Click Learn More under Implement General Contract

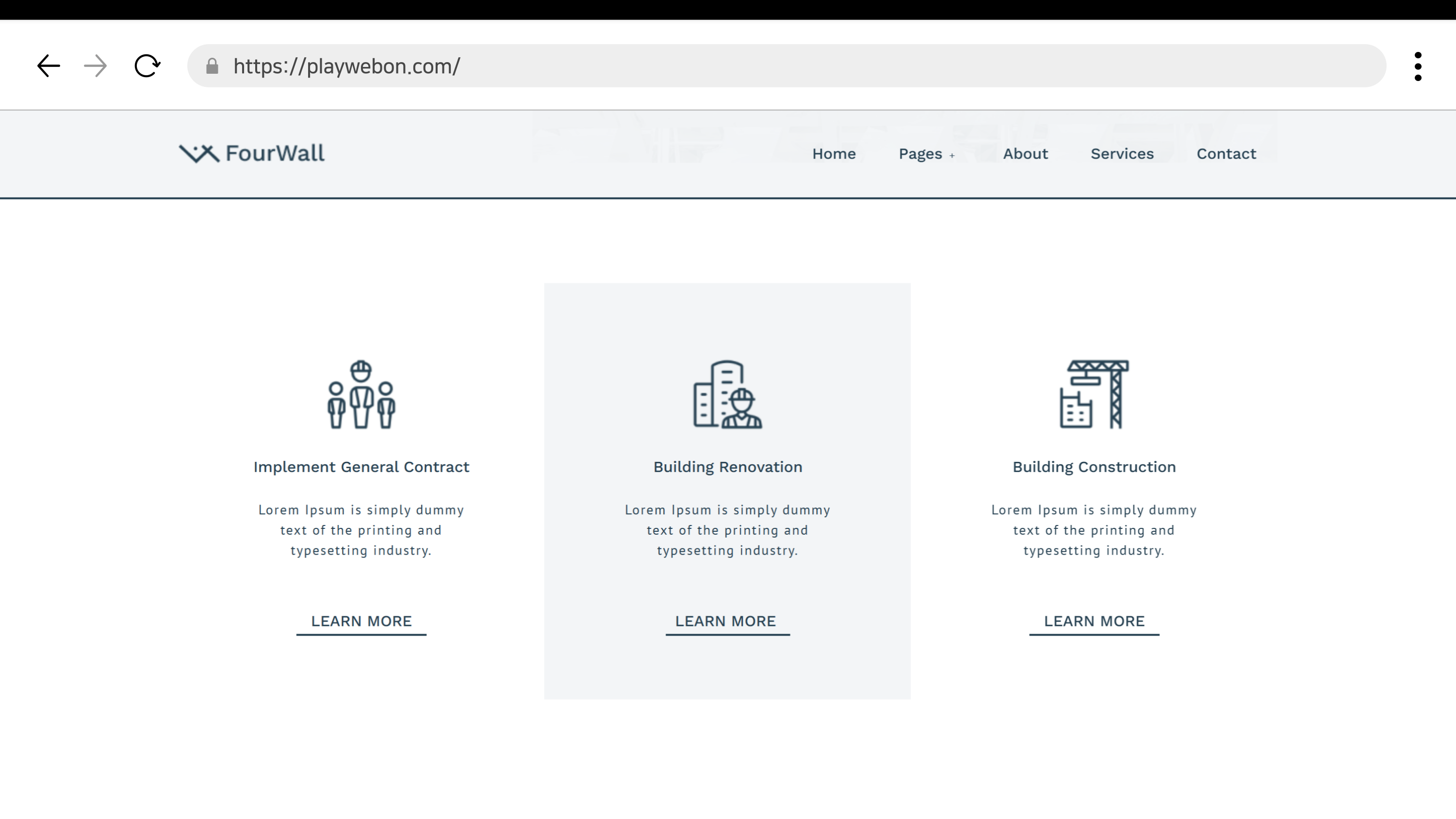[x=361, y=621]
